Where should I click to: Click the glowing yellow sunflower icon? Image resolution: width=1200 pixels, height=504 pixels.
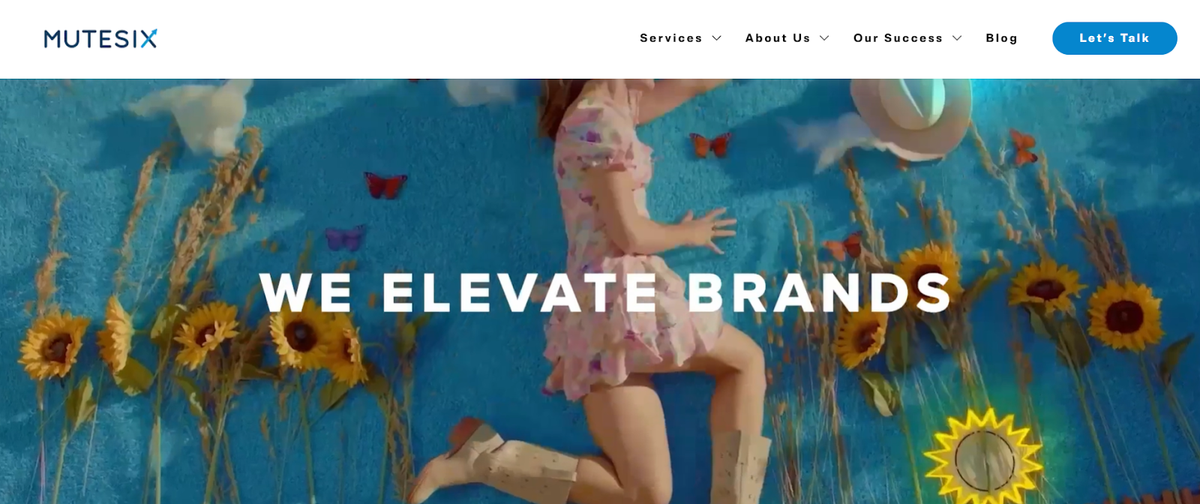[x=983, y=456]
